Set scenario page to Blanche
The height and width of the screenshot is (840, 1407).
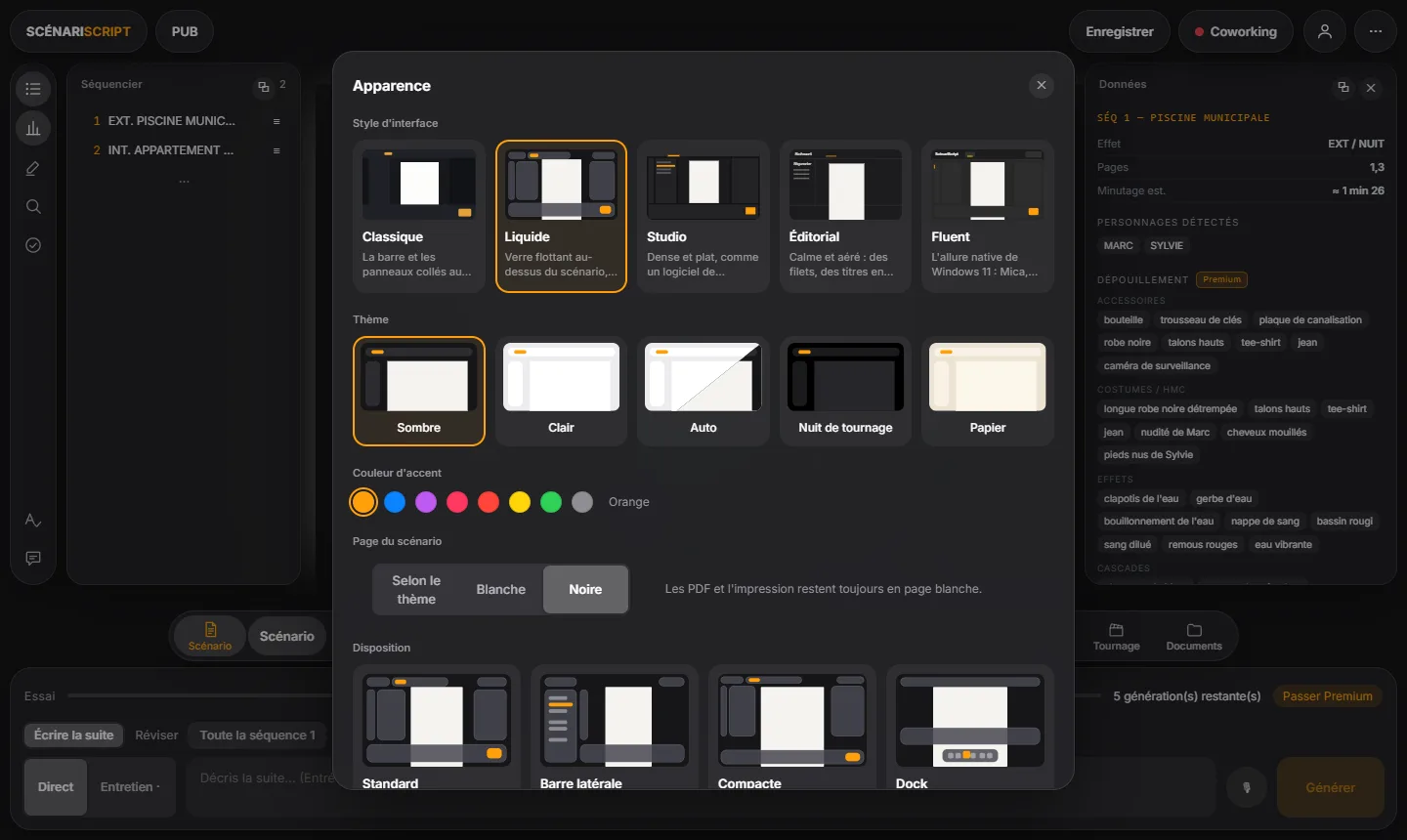501,590
